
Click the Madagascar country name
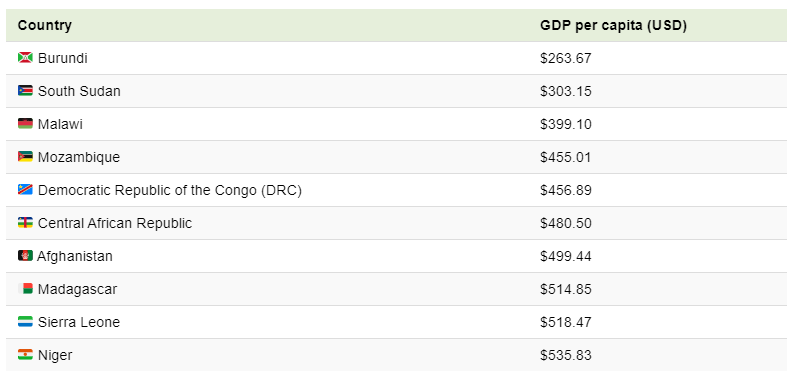tap(77, 289)
